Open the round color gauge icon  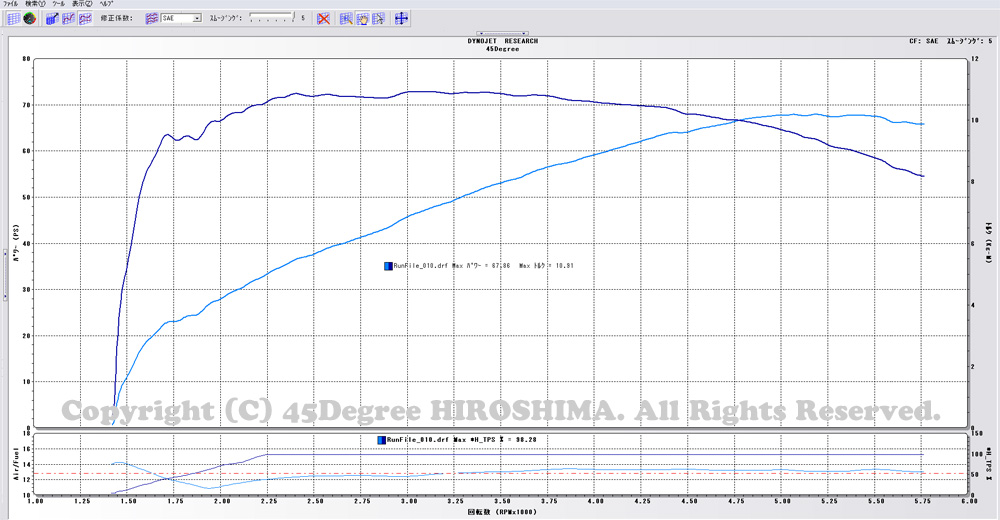30,18
